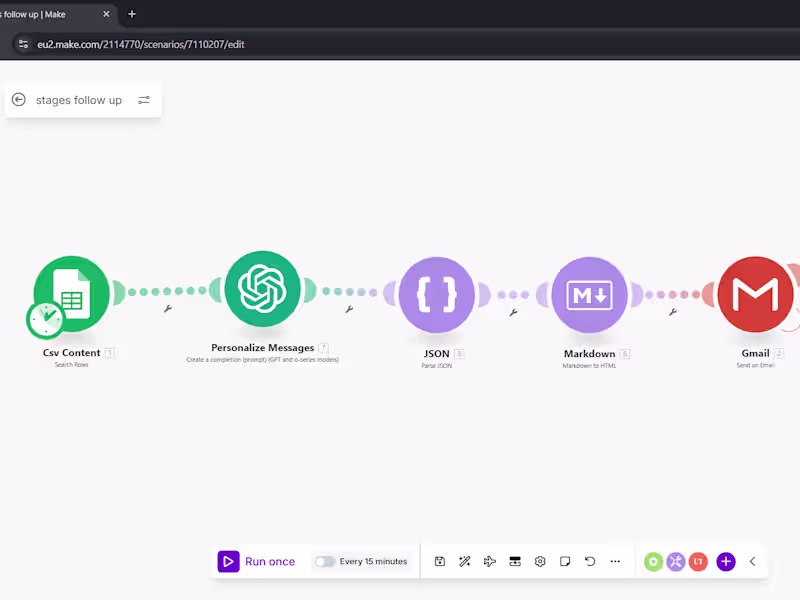Open the Gmail Send an Email module
This screenshot has width=800, height=600.
[756, 294]
